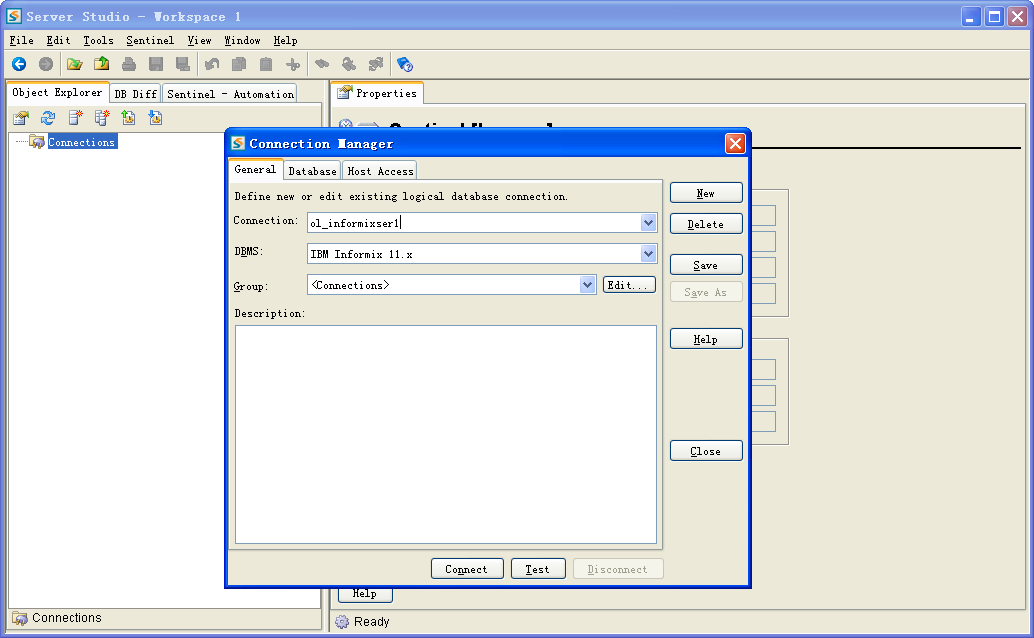
Task: Select the Properties tab
Action: 377,93
